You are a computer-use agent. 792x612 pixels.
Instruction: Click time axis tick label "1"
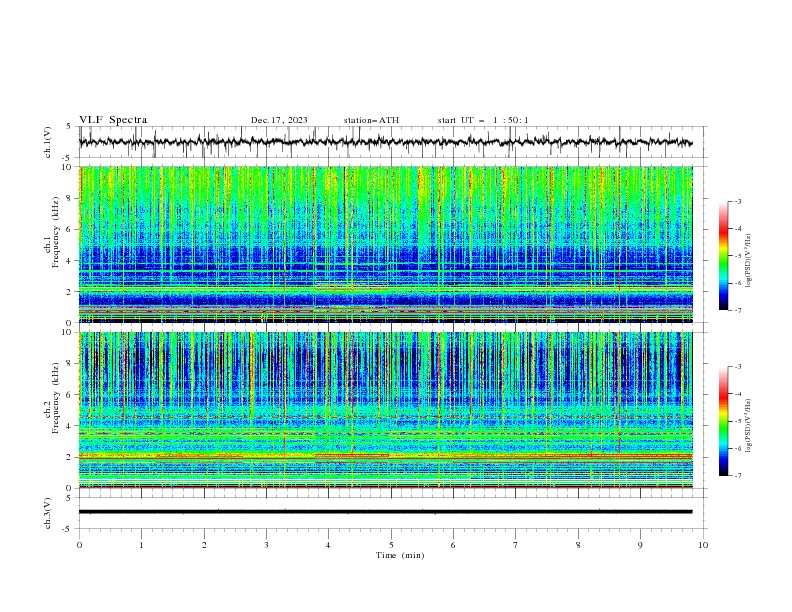click(x=141, y=545)
